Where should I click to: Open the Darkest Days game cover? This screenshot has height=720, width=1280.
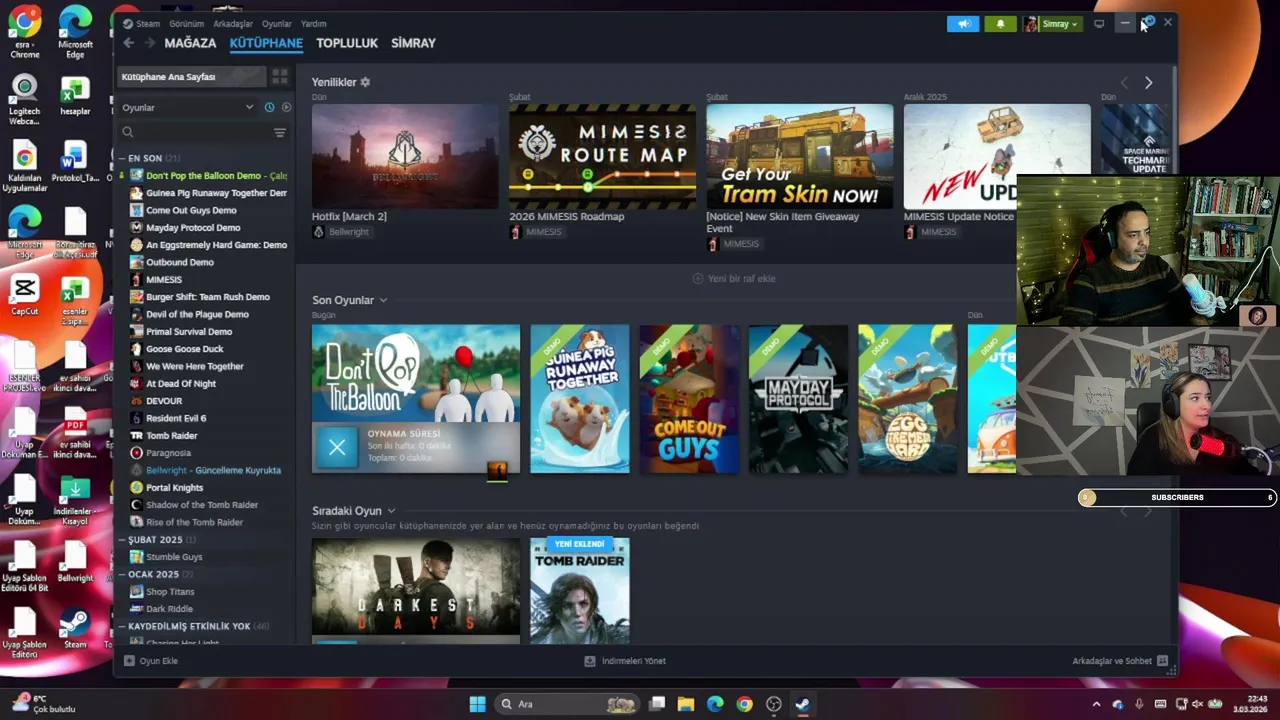tap(416, 591)
